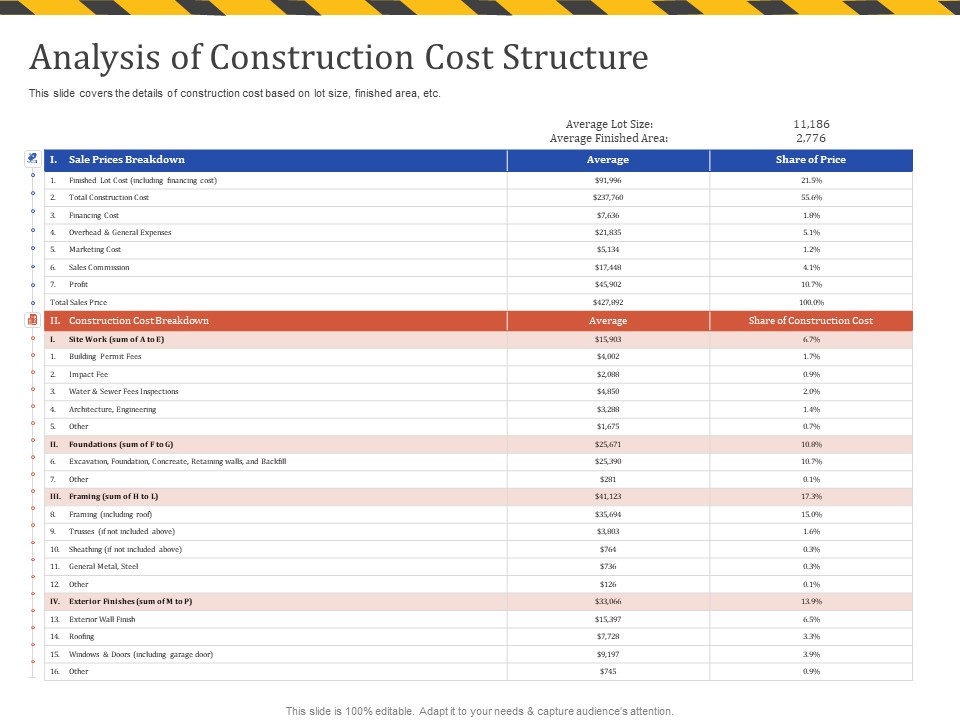Click 'Site Work (sum of A to E)' row

(x=478, y=340)
